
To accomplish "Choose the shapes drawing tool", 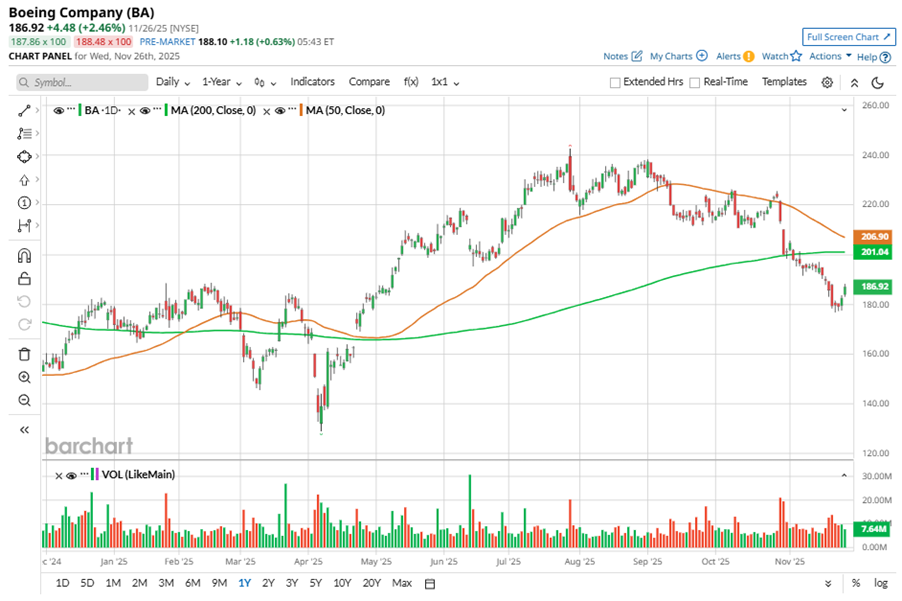I will (x=24, y=156).
